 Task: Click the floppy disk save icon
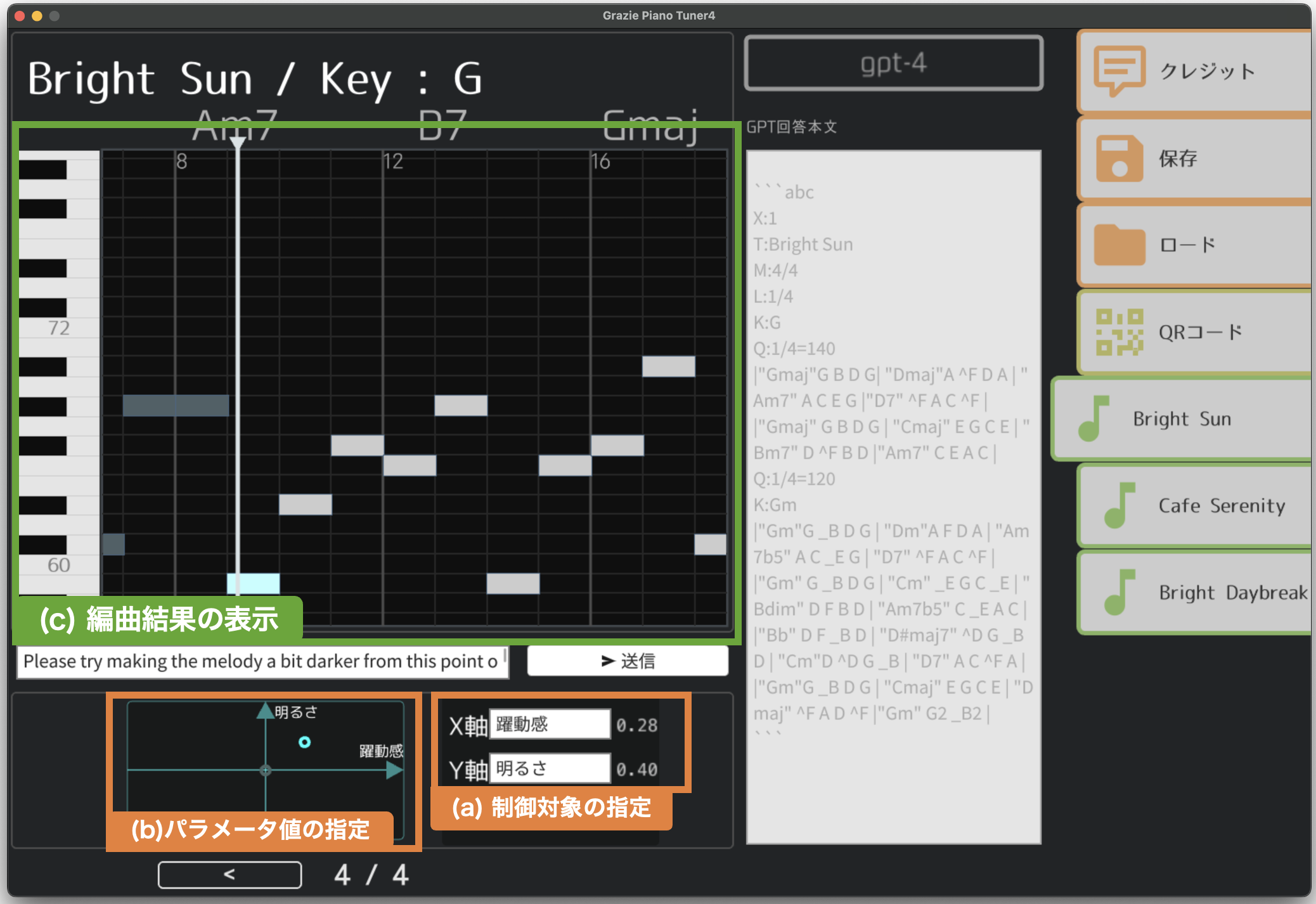click(1119, 158)
